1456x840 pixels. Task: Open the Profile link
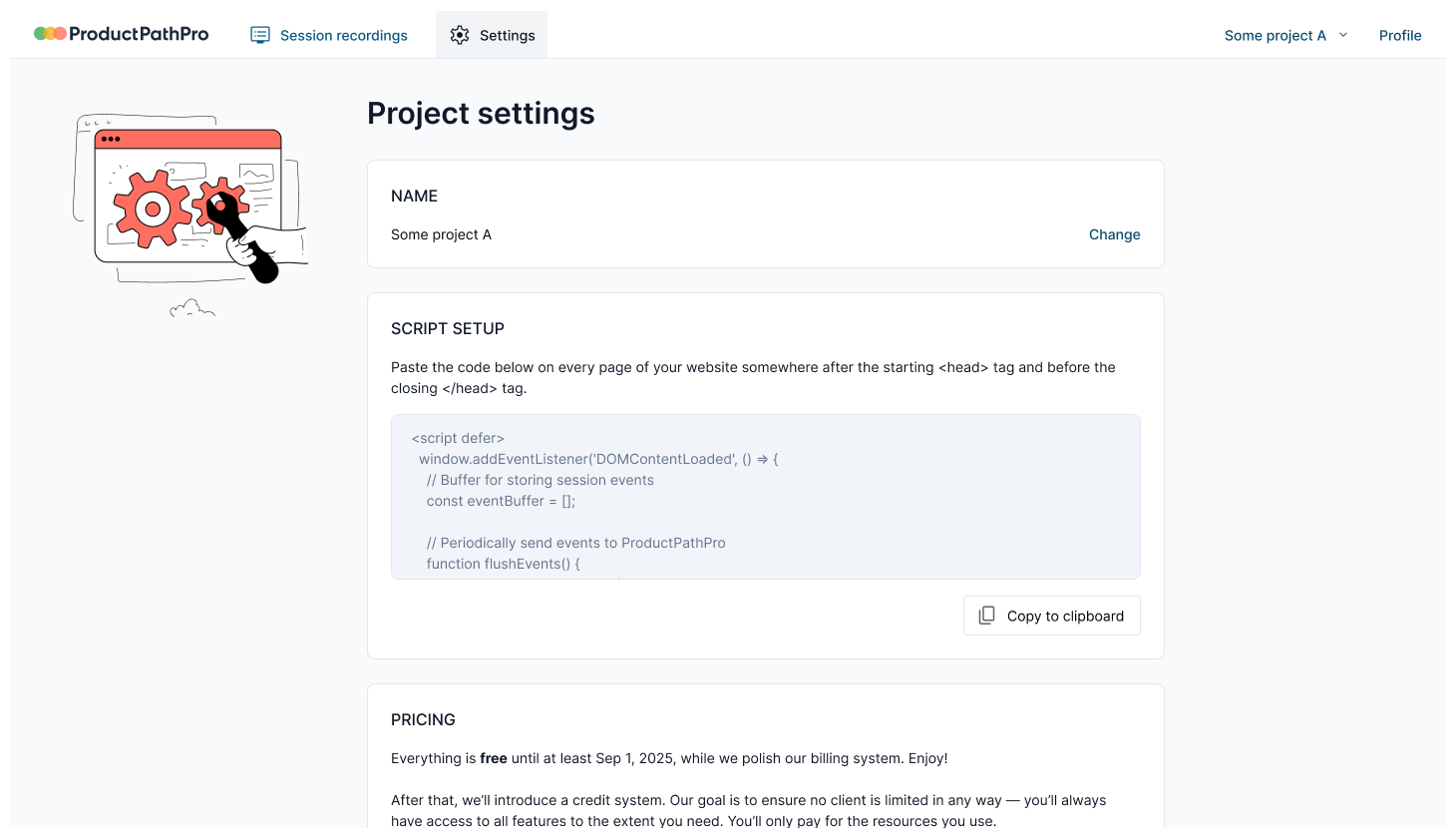tap(1399, 35)
